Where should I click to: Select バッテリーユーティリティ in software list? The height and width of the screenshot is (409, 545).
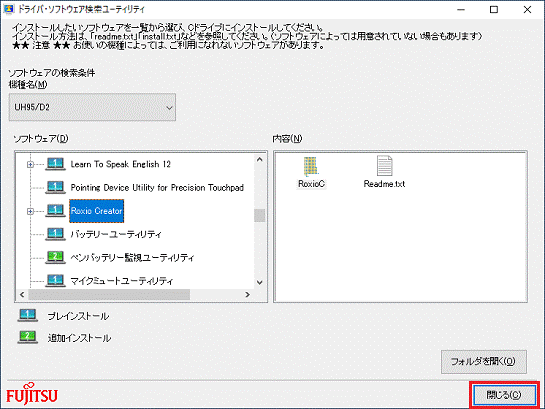tap(116, 234)
